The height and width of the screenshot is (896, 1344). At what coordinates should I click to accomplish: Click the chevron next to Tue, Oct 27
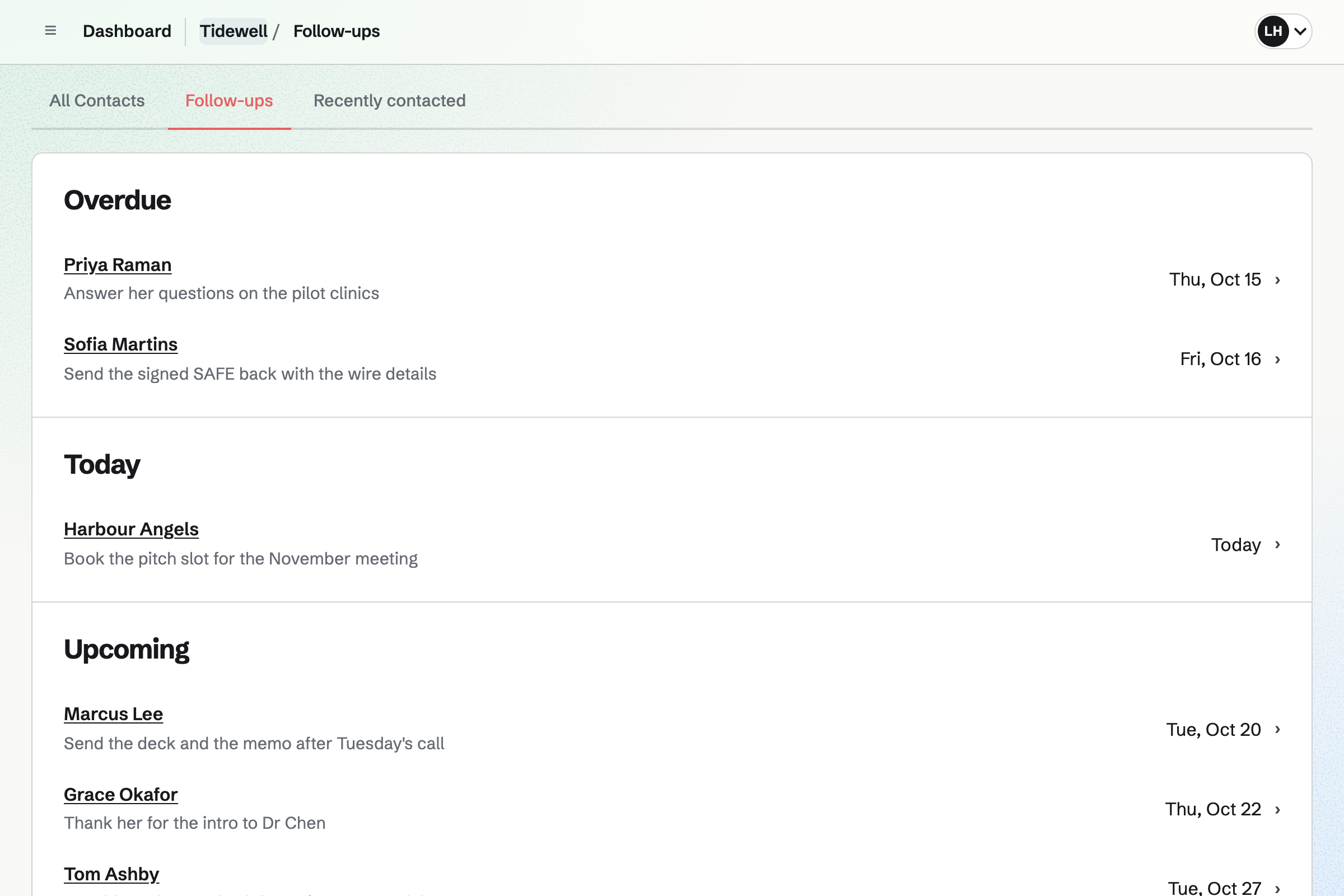1278,889
